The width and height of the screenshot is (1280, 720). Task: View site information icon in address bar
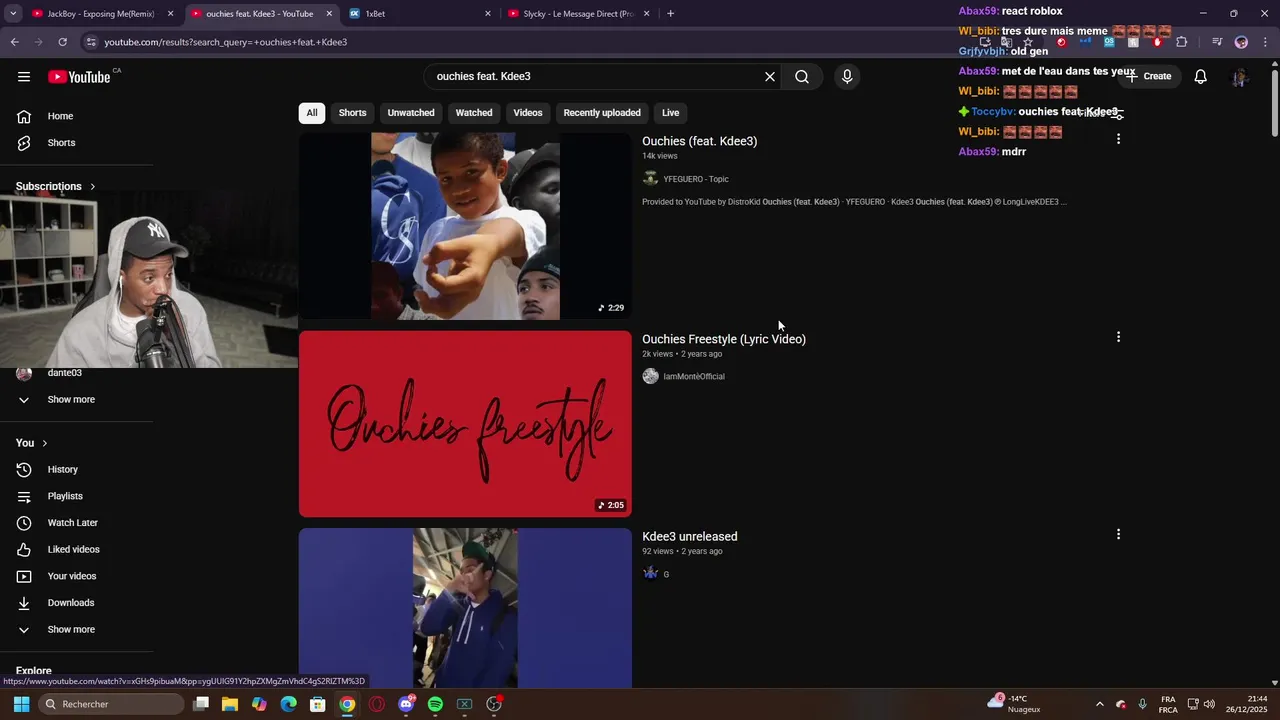pos(91,42)
